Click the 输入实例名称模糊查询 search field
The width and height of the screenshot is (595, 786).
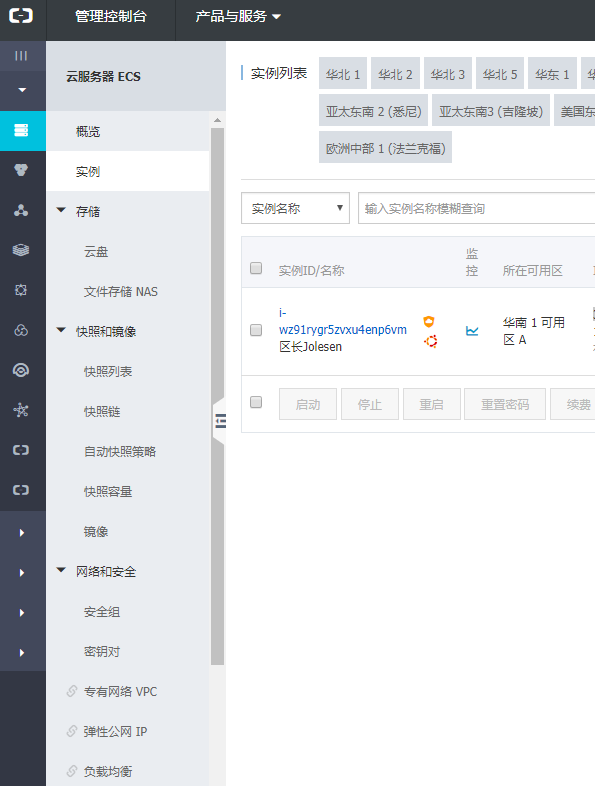pos(476,208)
